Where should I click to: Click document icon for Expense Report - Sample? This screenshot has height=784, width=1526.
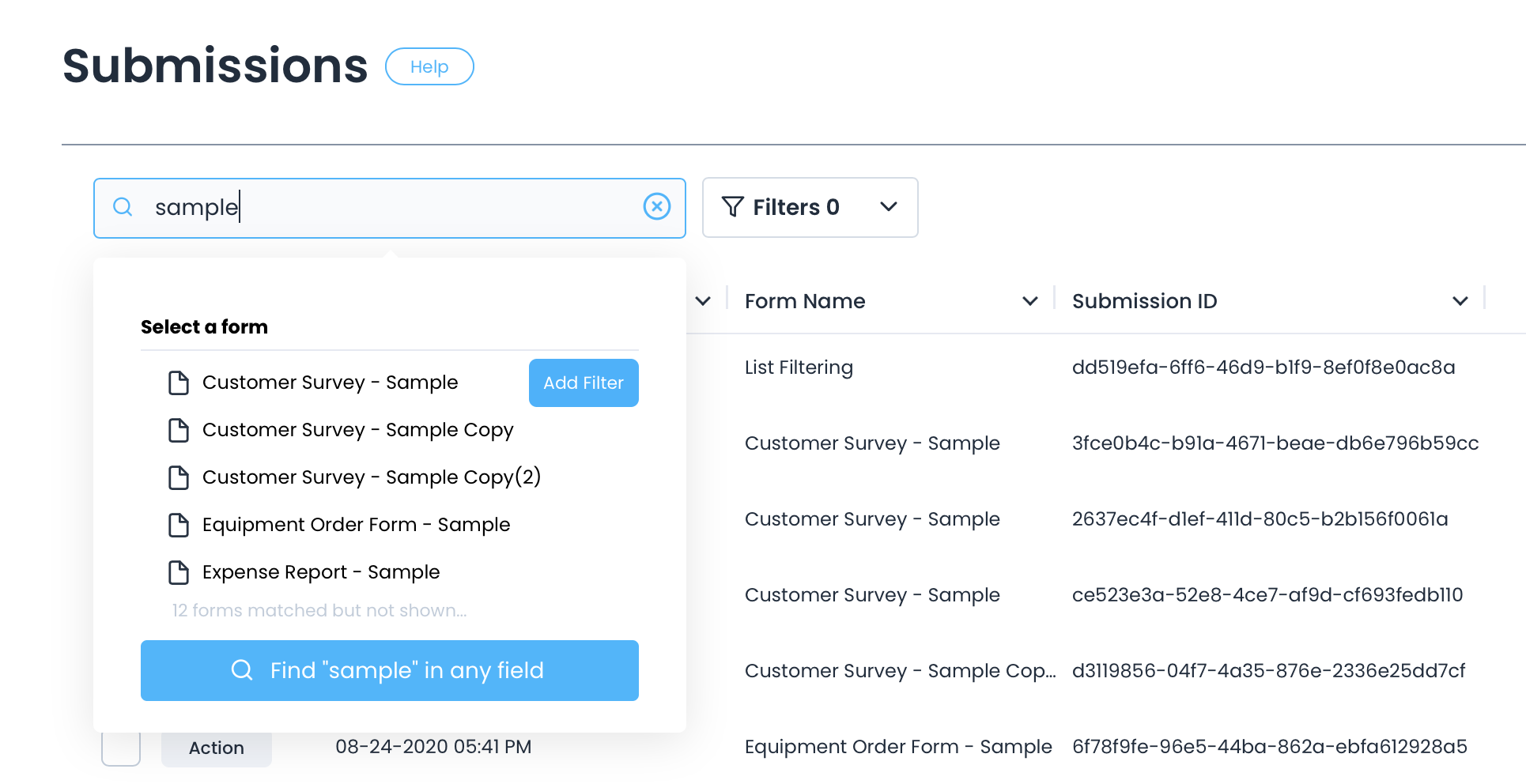[179, 572]
